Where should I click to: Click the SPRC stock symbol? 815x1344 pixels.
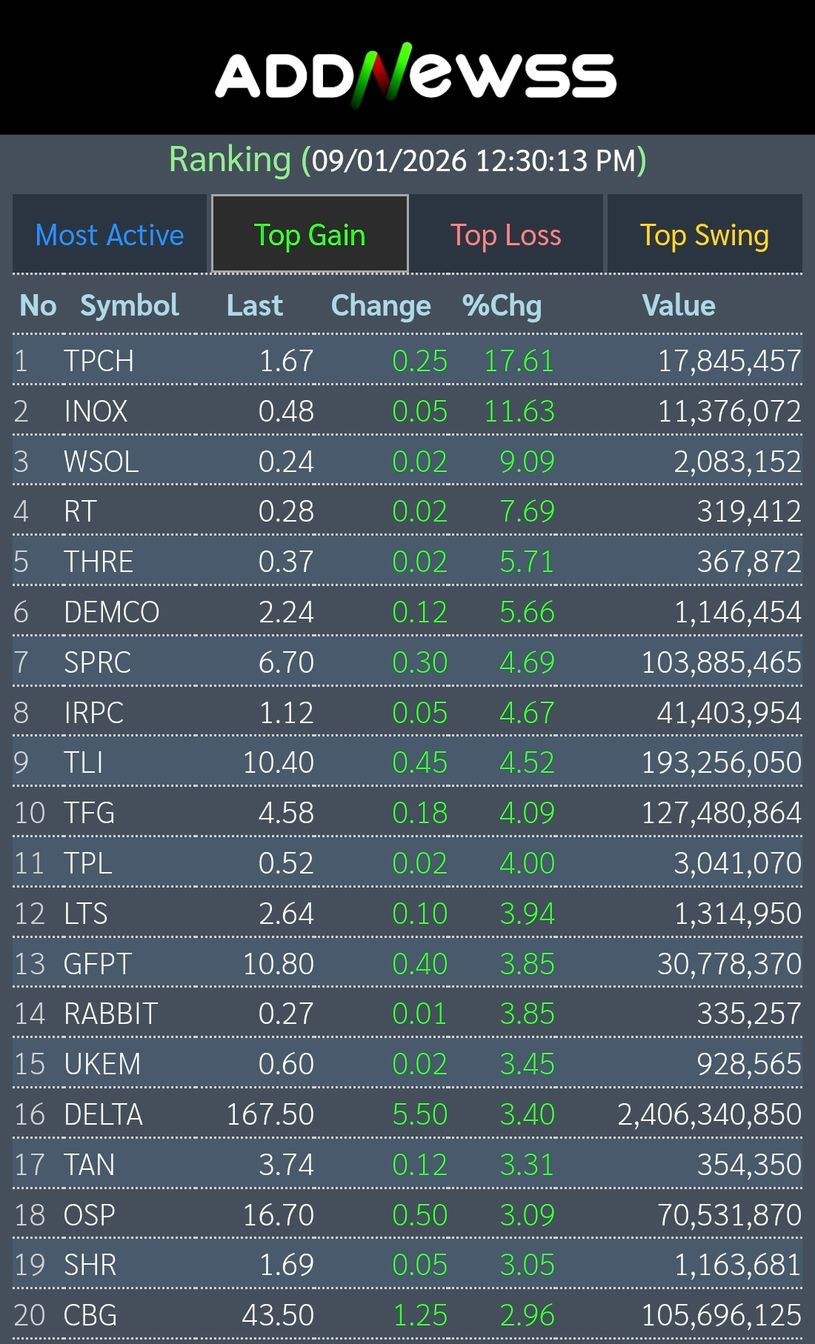97,662
